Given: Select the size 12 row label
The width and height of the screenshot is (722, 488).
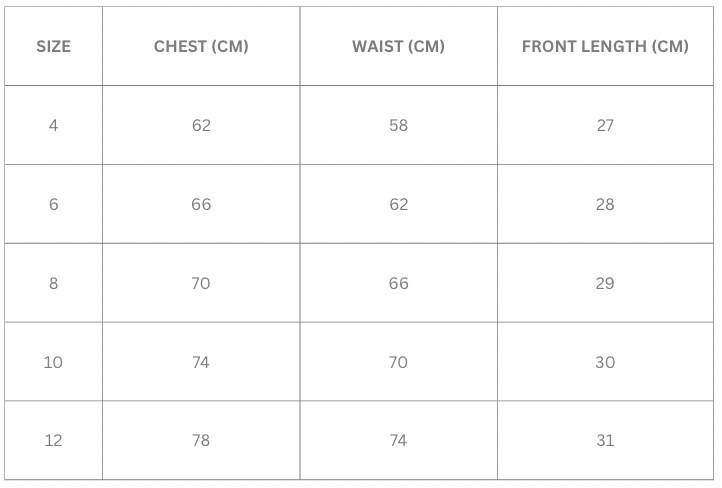Looking at the screenshot, I should coord(53,440).
